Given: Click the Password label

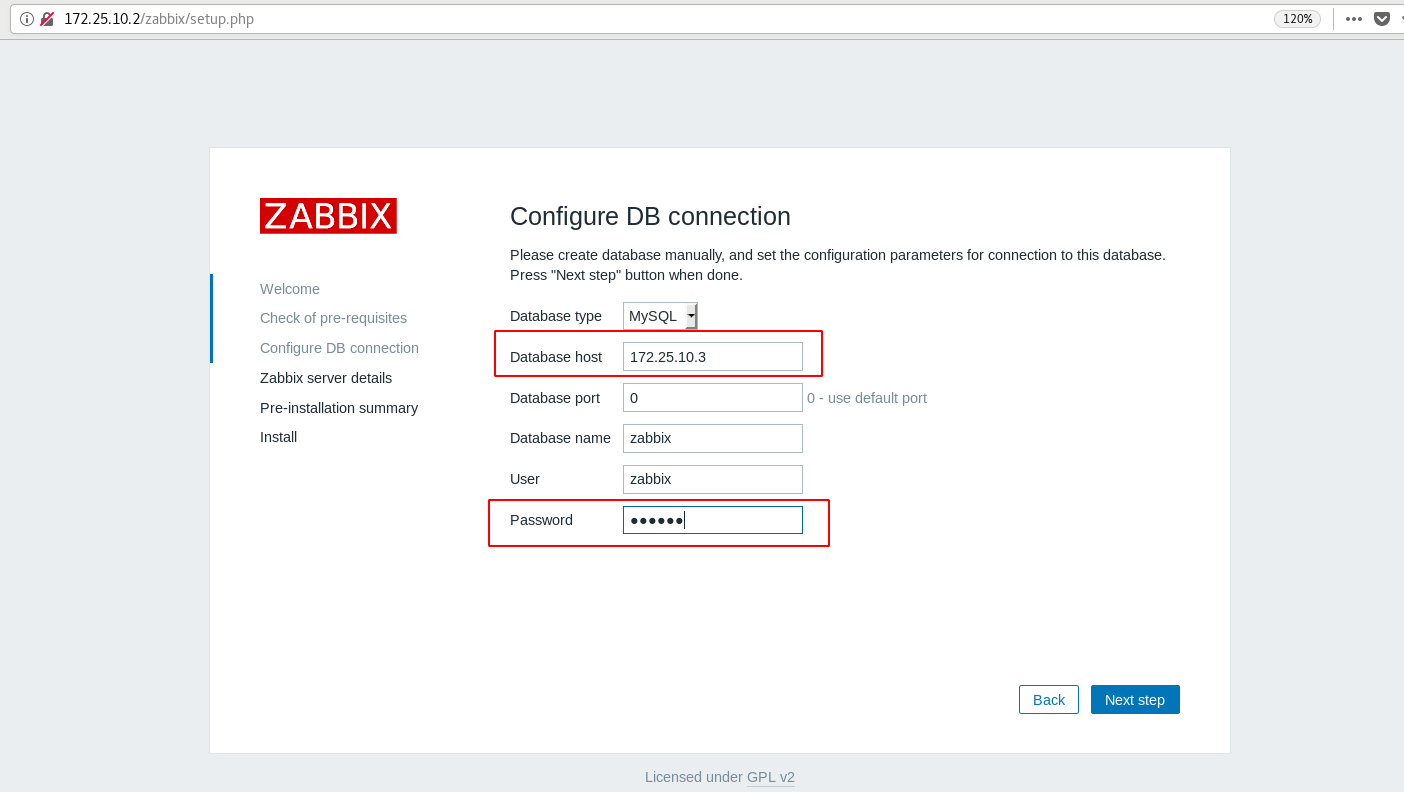Looking at the screenshot, I should coord(541,520).
